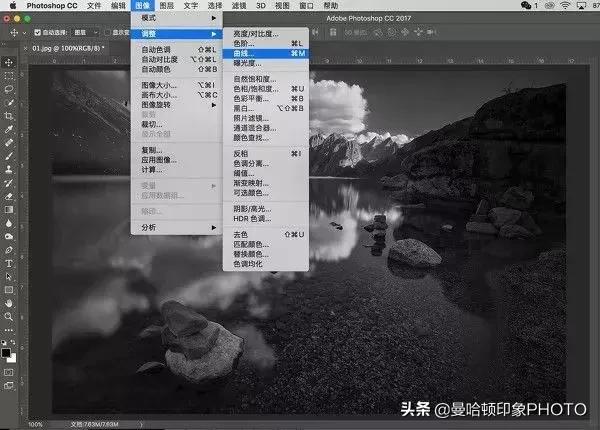Screen dimensions: 600x430
Task: Select the Rectangular Marquee tool
Action: (x=9, y=76)
